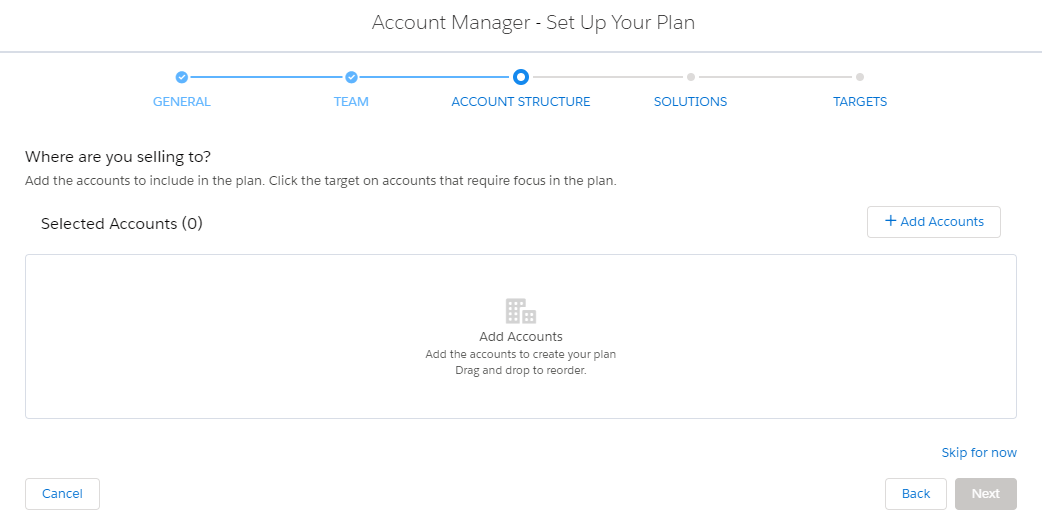The width and height of the screenshot is (1042, 524).
Task: Cancel the plan setup
Action: pos(62,493)
